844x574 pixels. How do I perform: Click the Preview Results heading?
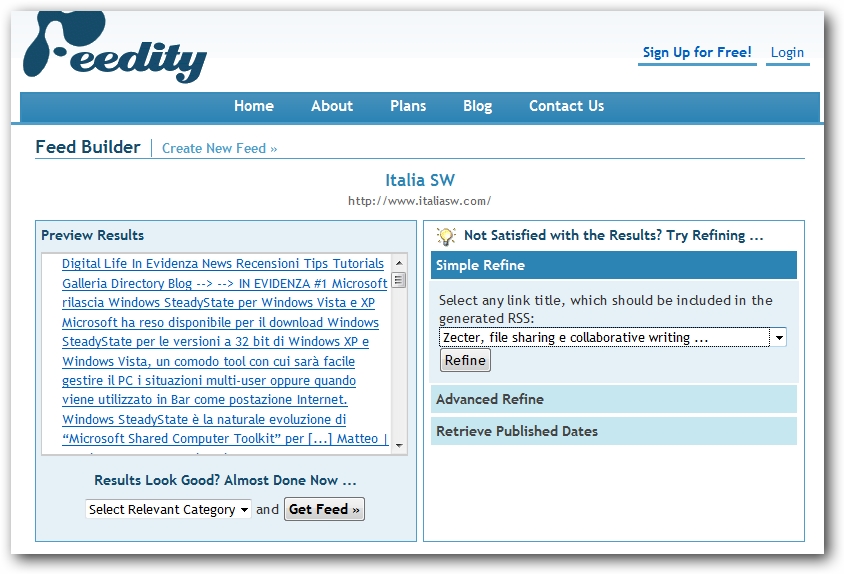pyautogui.click(x=93, y=235)
